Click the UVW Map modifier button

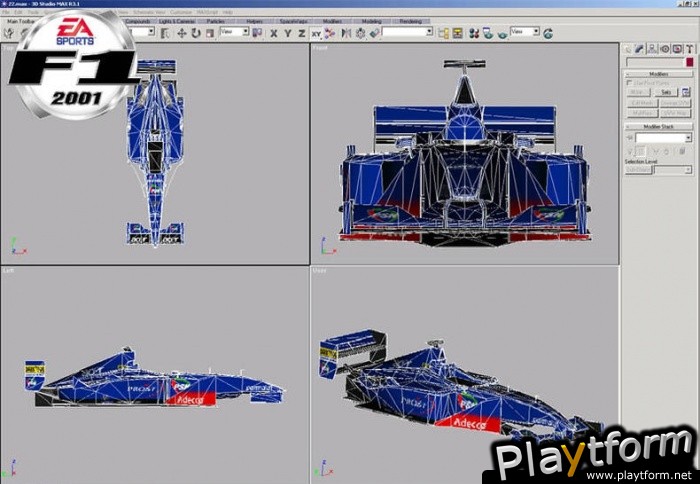[675, 113]
